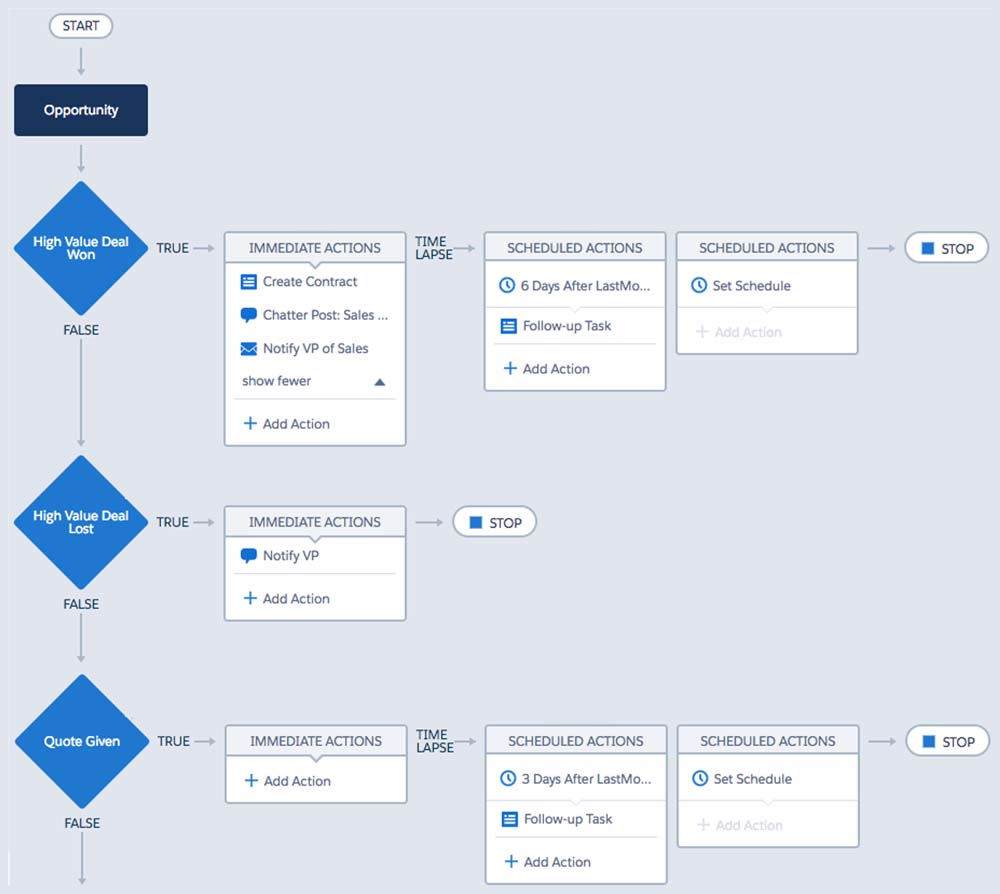This screenshot has width=1000, height=894.
Task: Click the clock icon beside 6 Days After
Action: point(507,286)
